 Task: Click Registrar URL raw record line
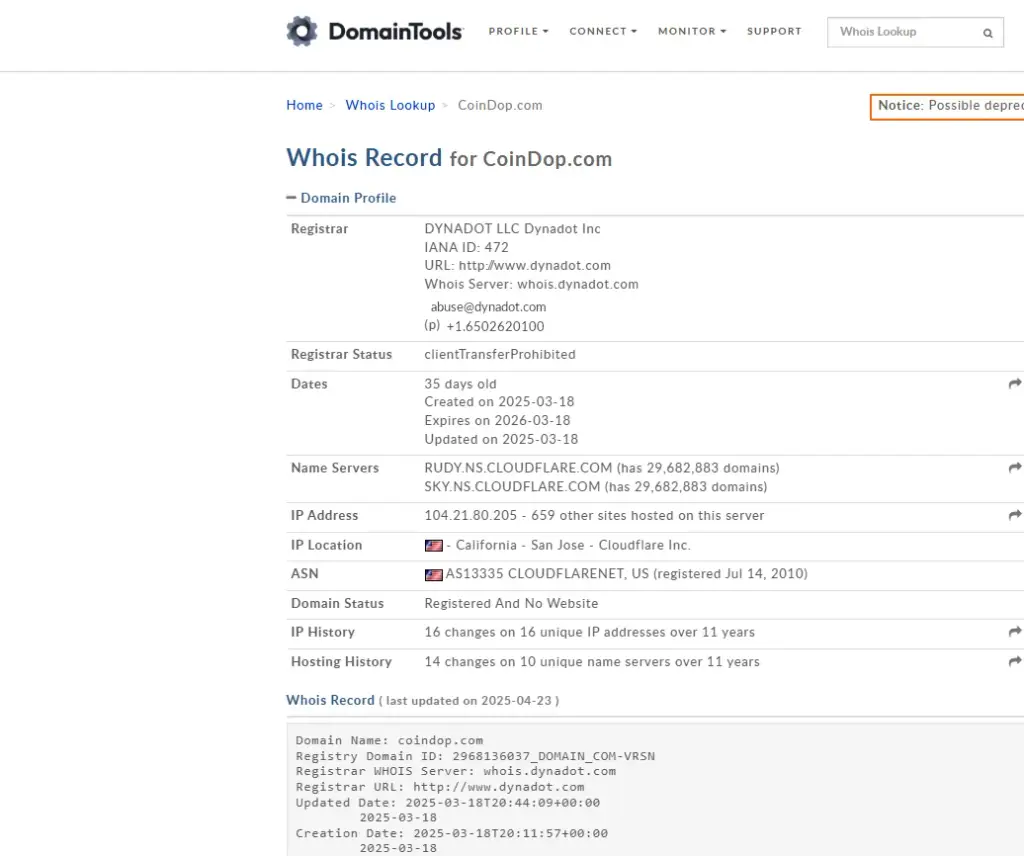[440, 787]
